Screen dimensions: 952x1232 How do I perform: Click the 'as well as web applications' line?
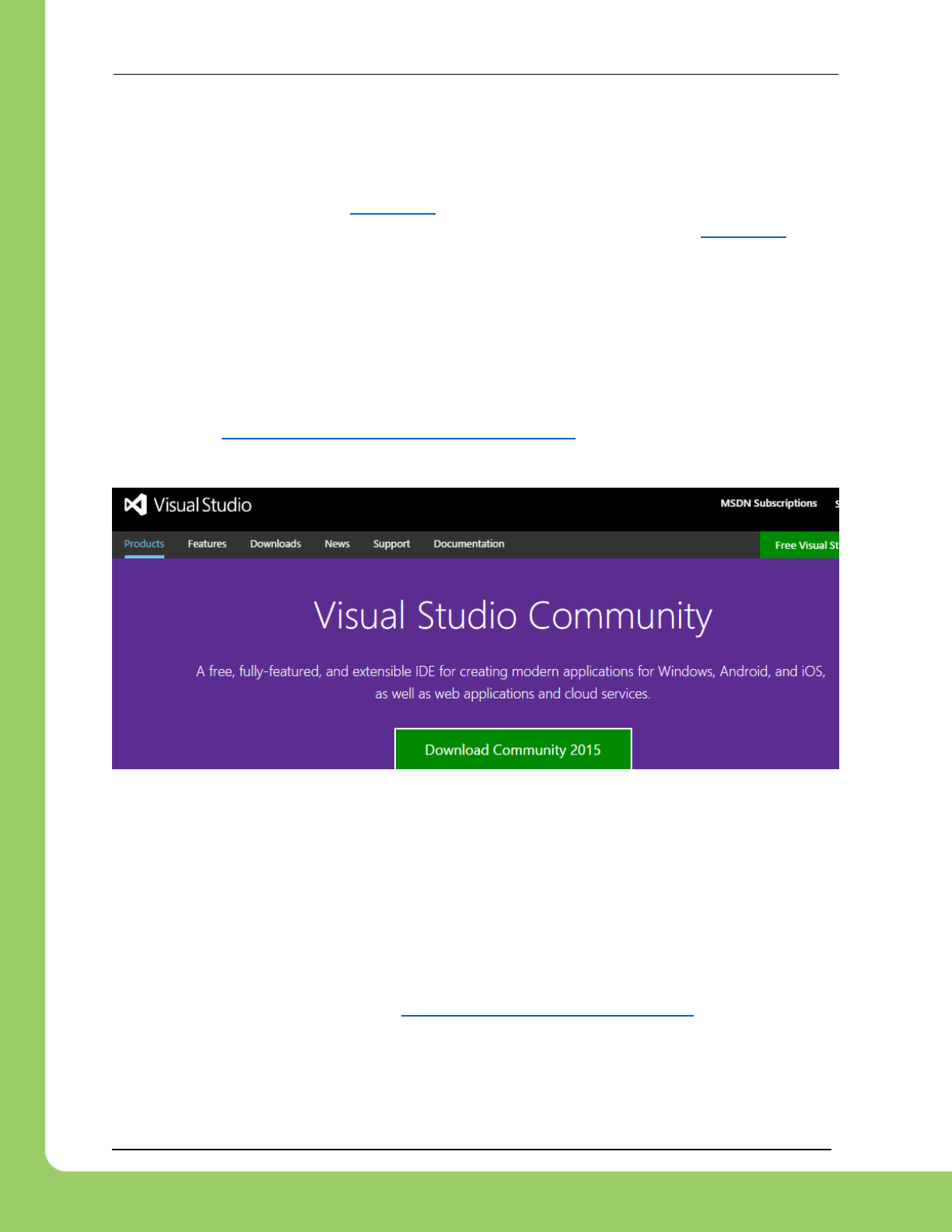point(513,694)
